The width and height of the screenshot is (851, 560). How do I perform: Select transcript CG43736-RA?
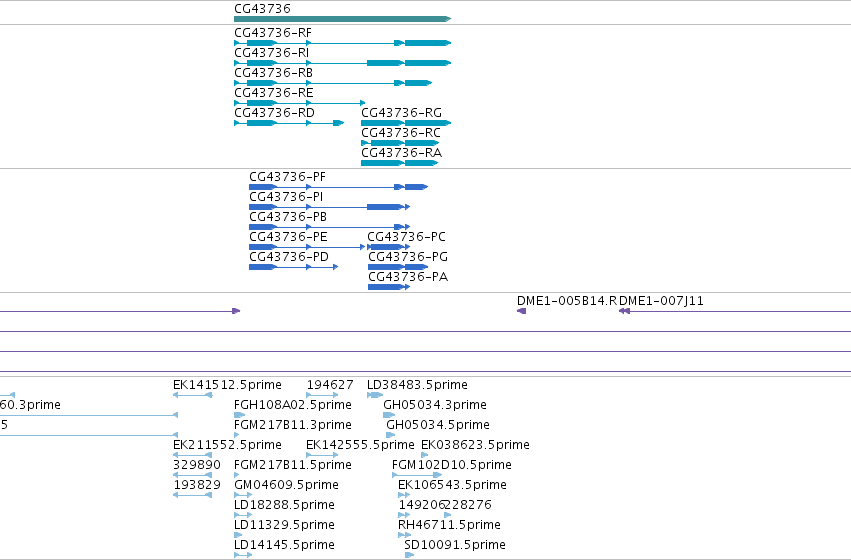coord(402,154)
